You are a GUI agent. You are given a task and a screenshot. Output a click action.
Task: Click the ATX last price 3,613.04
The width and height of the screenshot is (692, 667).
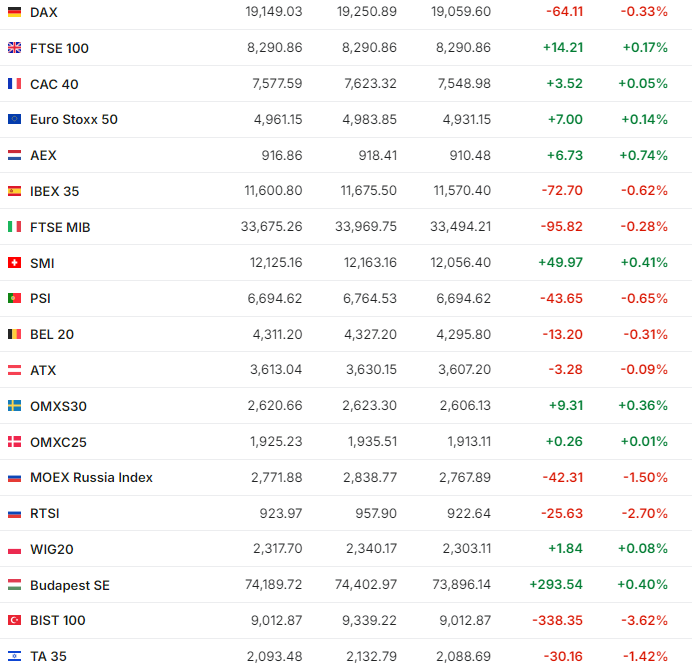tap(275, 370)
